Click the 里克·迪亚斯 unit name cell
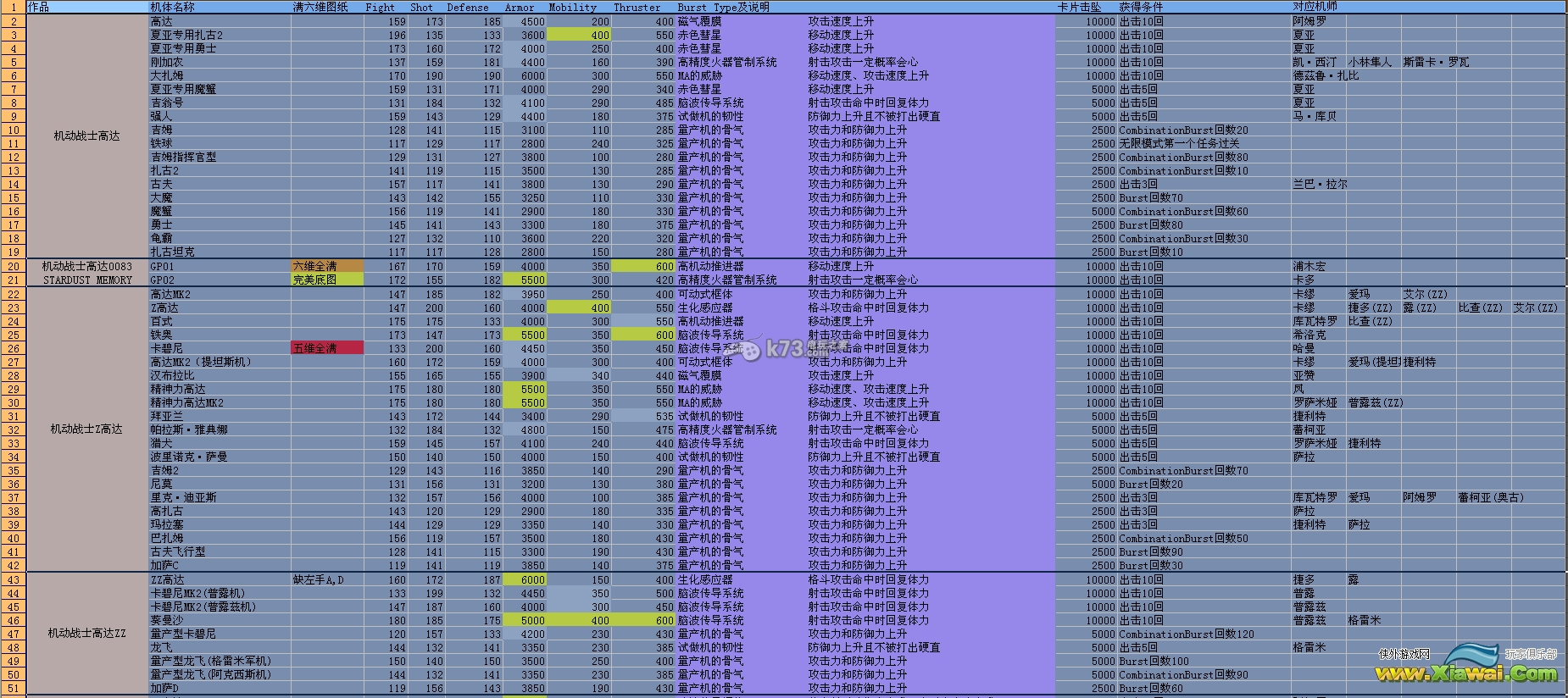This screenshot has height=698, width=1568. [x=220, y=497]
